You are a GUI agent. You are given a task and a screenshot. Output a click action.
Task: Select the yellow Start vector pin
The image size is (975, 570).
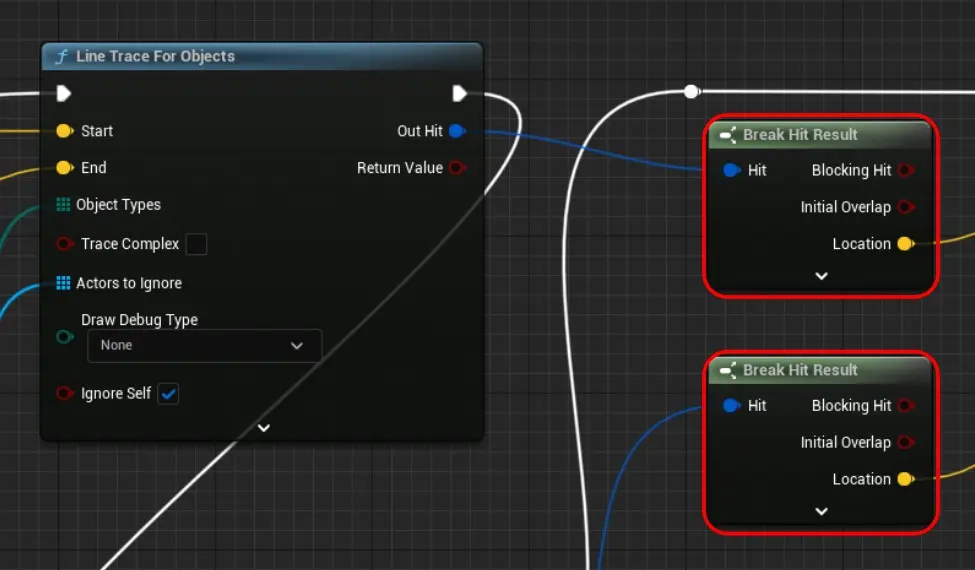point(65,131)
